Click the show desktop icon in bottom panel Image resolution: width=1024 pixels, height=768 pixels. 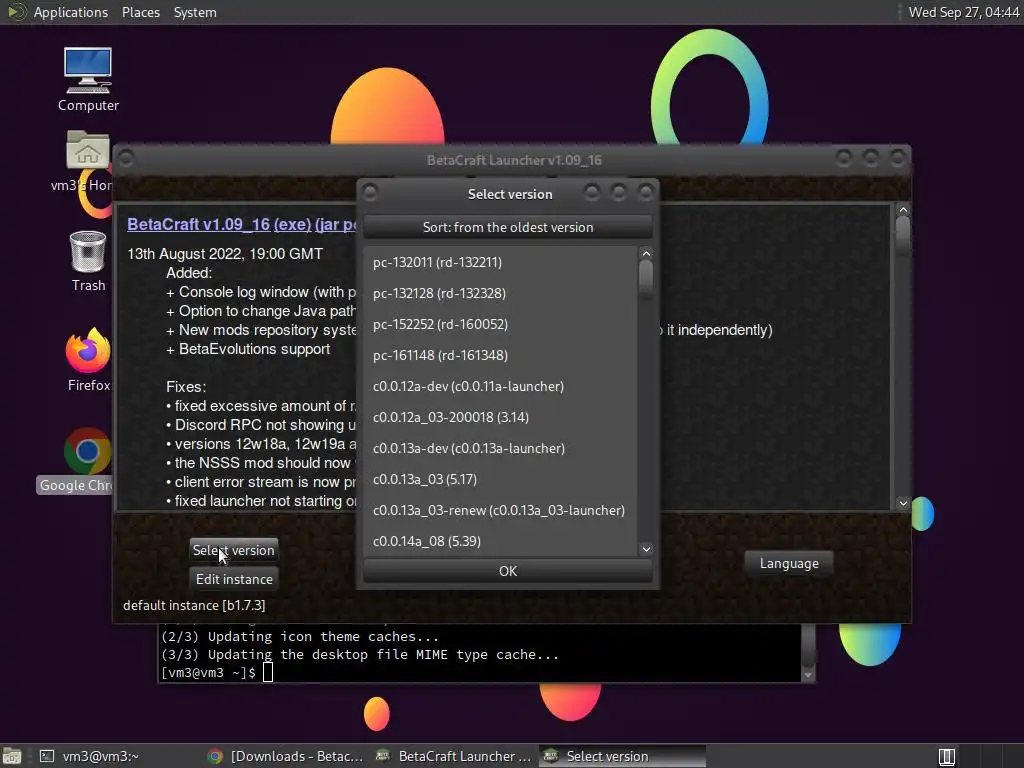(x=12, y=756)
